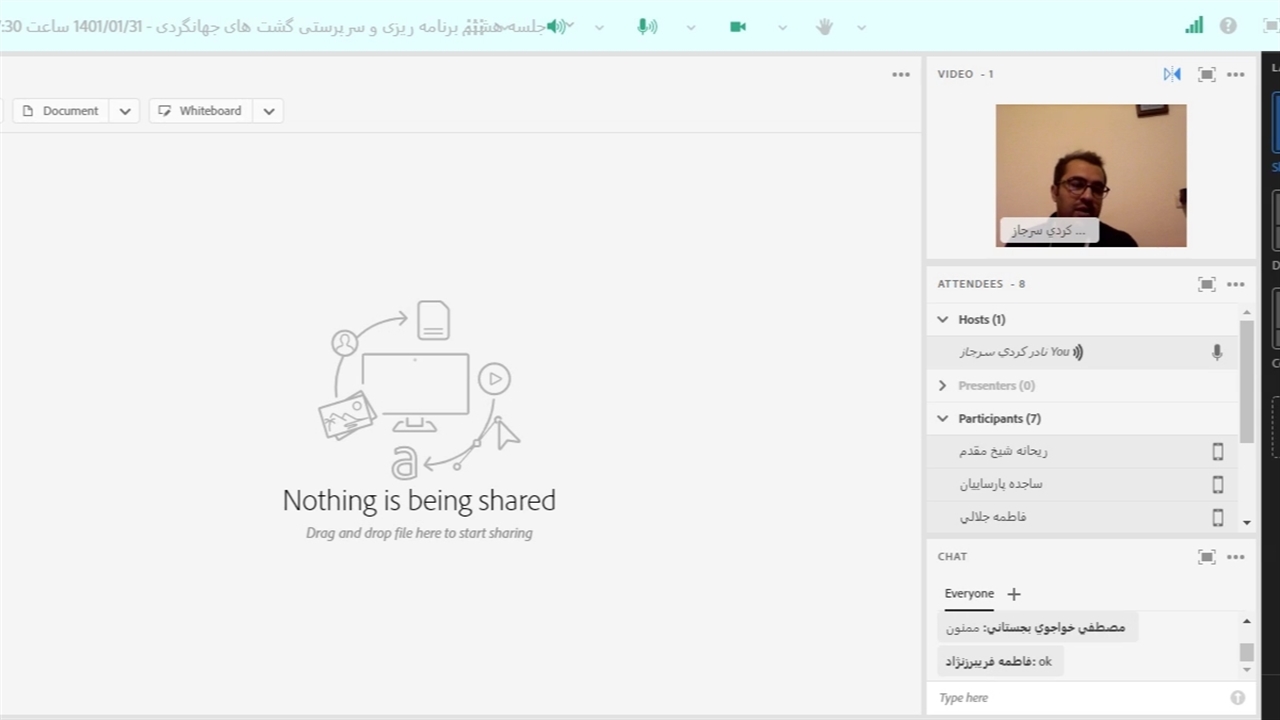
Task: Click the mirror video icon in Video pod
Action: coord(1172,74)
